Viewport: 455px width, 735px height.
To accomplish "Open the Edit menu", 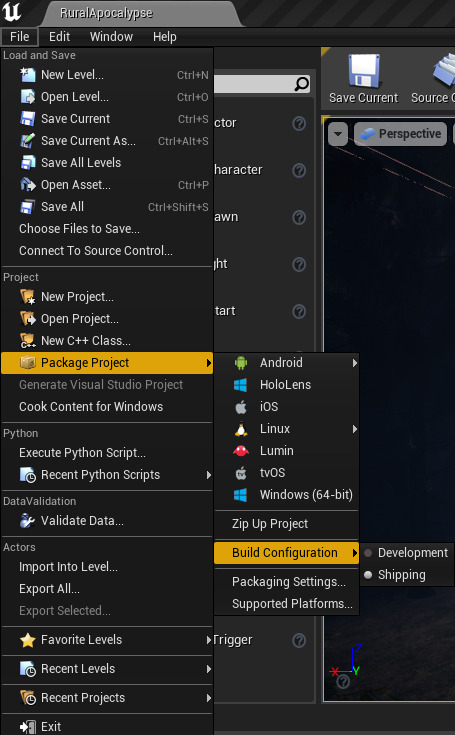I will point(60,37).
